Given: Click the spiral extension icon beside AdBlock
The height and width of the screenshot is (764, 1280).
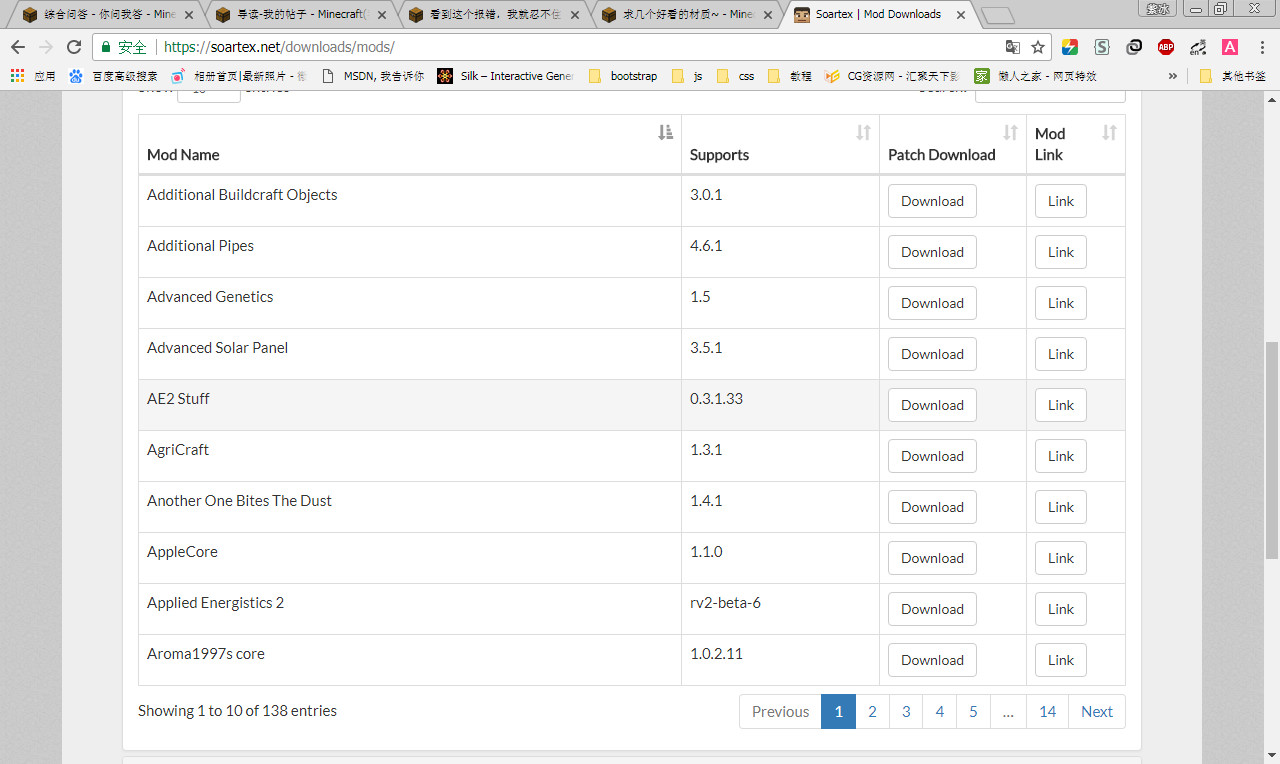Looking at the screenshot, I should point(1134,47).
